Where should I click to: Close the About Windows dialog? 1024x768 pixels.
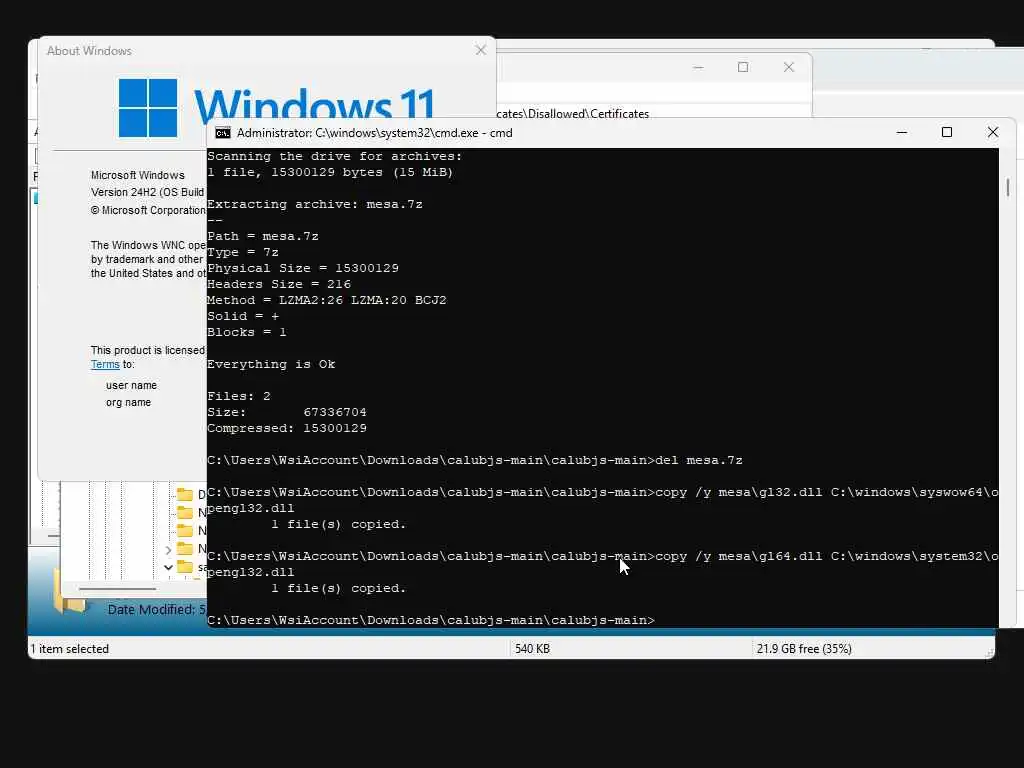coord(481,50)
